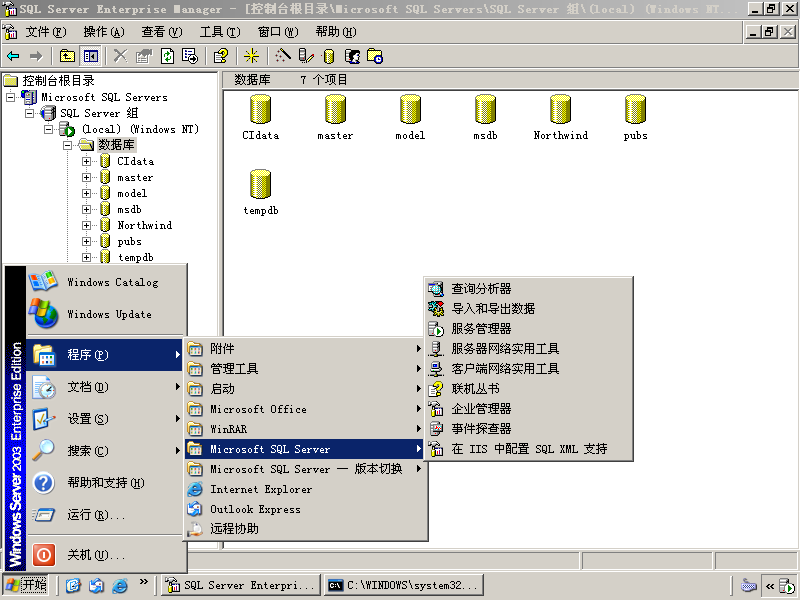Click the Properties toolbar icon
The image size is (800, 600).
coord(144,56)
